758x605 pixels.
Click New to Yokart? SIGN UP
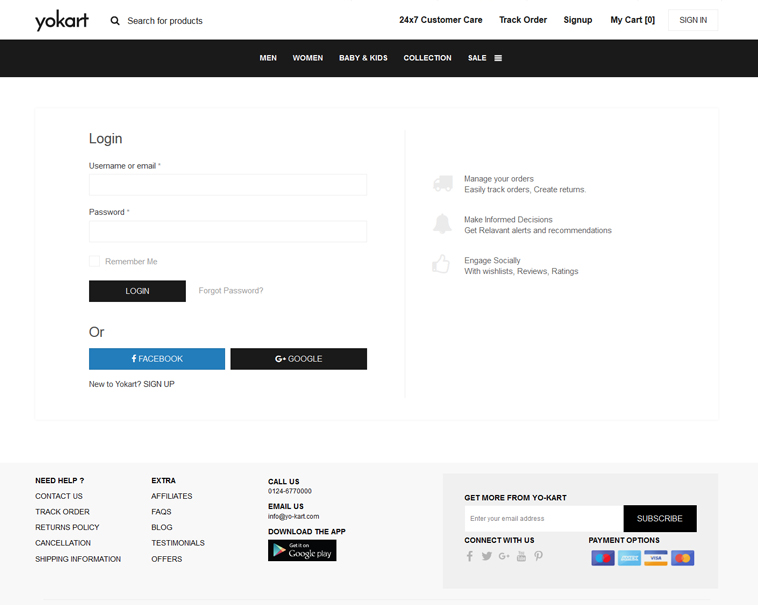click(131, 384)
